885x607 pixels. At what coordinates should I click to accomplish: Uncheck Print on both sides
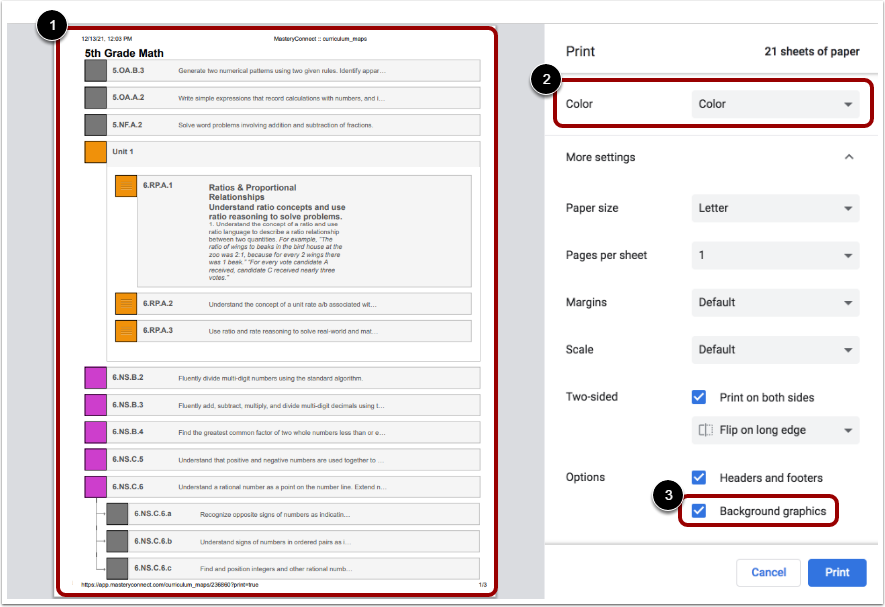(x=699, y=397)
